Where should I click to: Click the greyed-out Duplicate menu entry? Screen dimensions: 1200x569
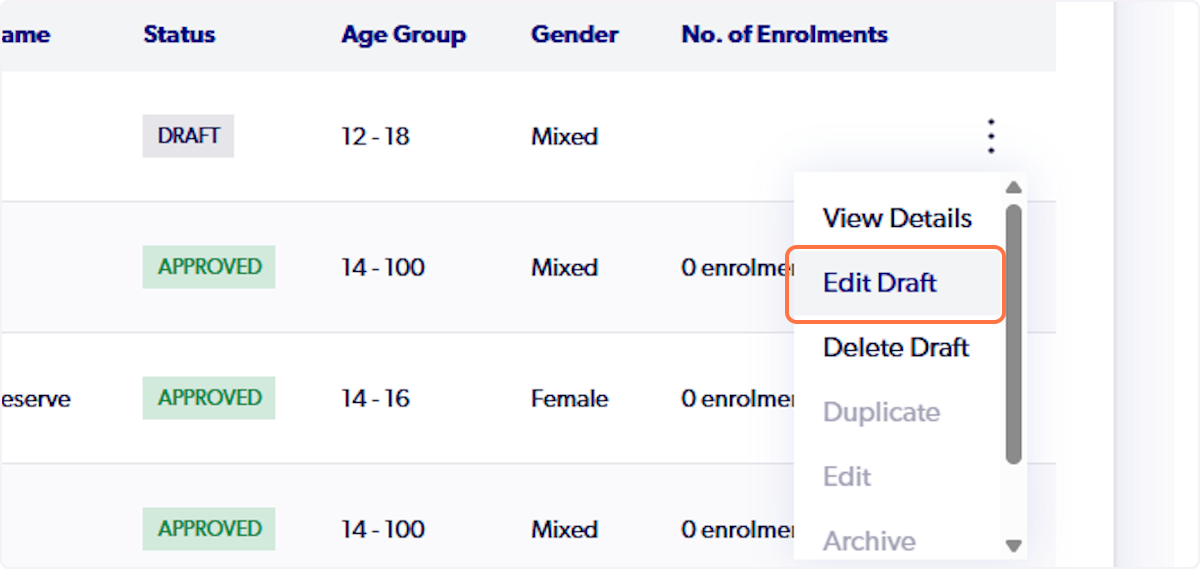(881, 412)
